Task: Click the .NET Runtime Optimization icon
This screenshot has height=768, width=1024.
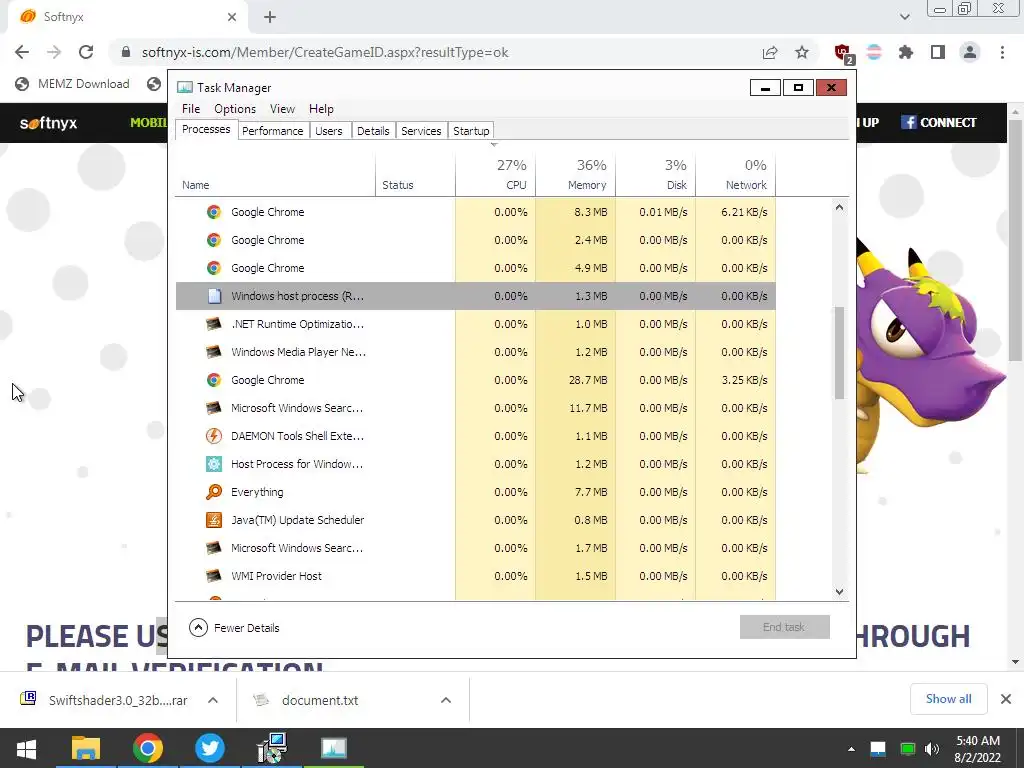Action: (214, 324)
